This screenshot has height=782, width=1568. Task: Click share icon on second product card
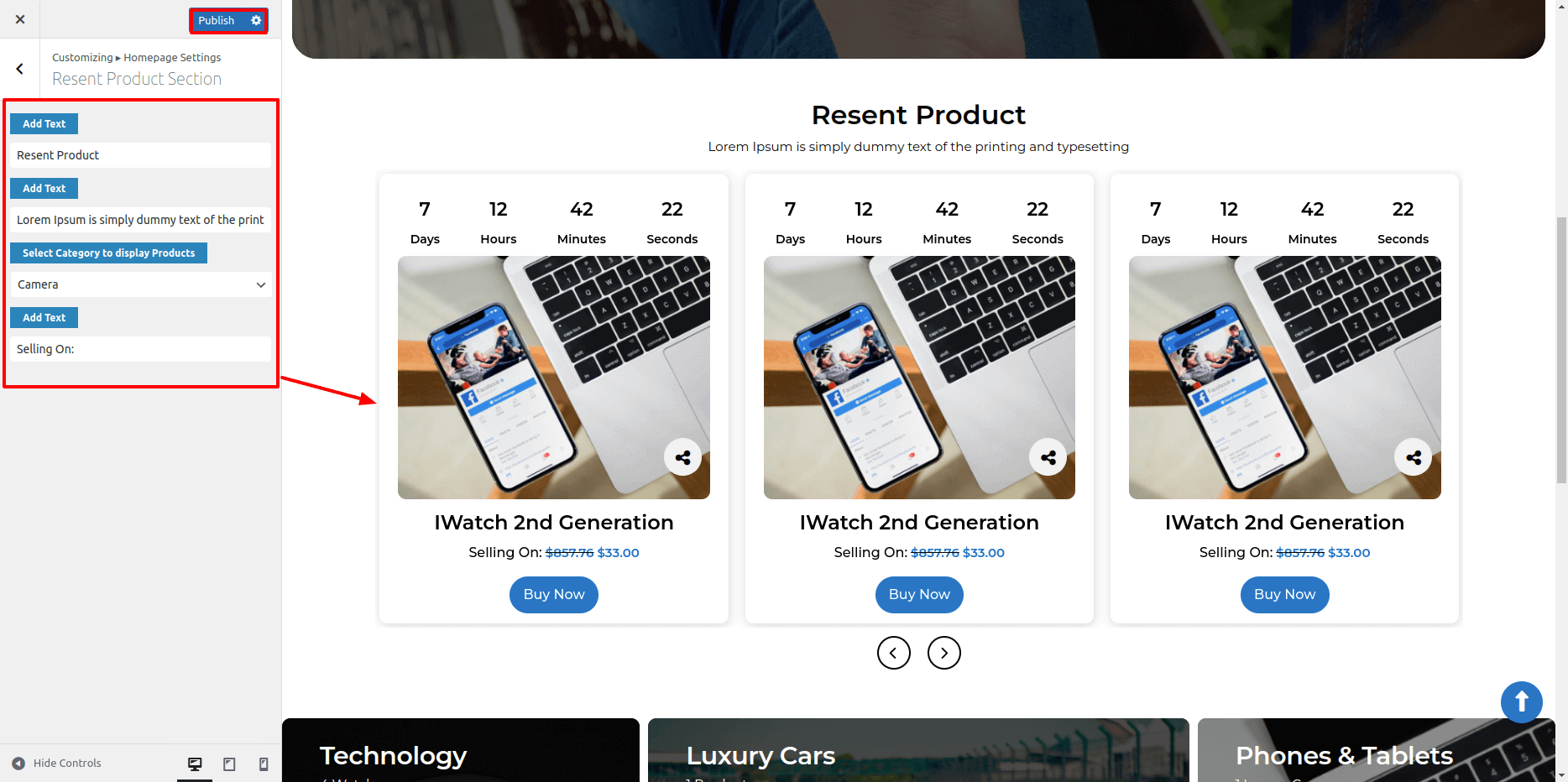tap(1048, 457)
